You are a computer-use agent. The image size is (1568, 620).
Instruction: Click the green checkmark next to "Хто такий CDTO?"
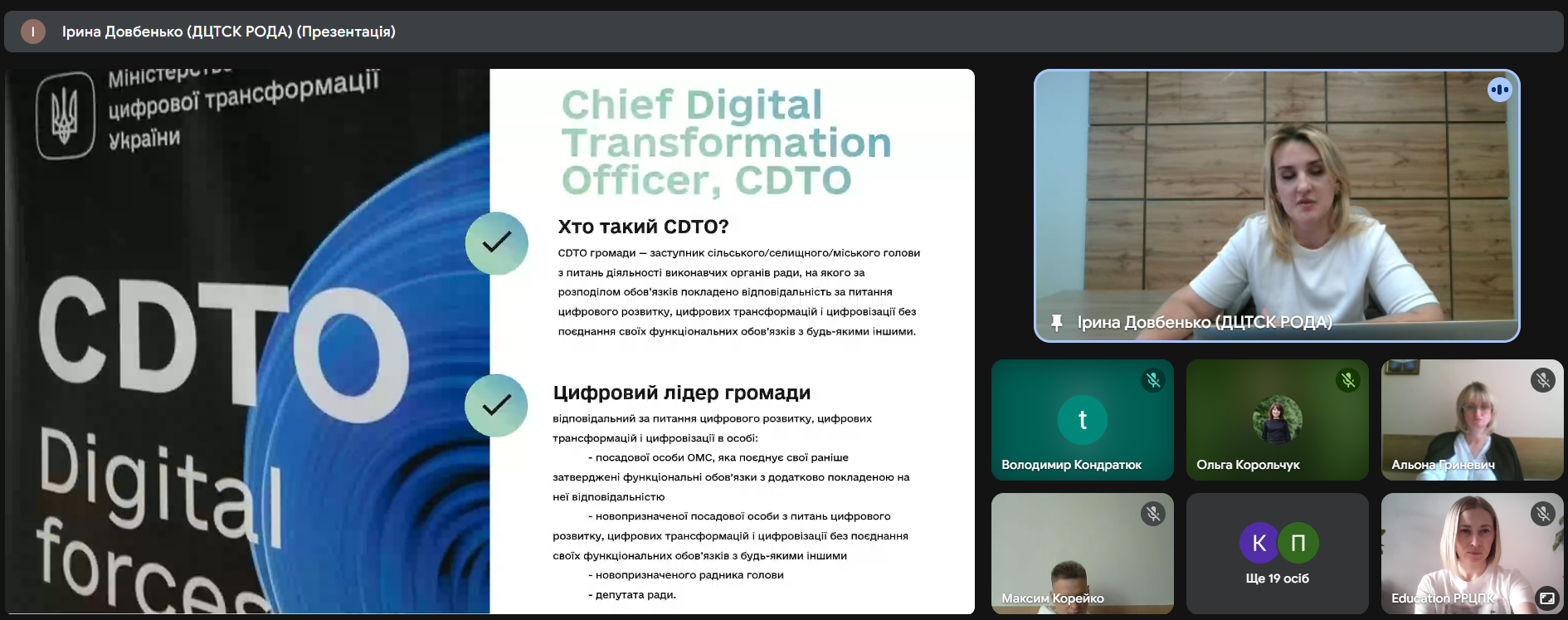(x=496, y=242)
